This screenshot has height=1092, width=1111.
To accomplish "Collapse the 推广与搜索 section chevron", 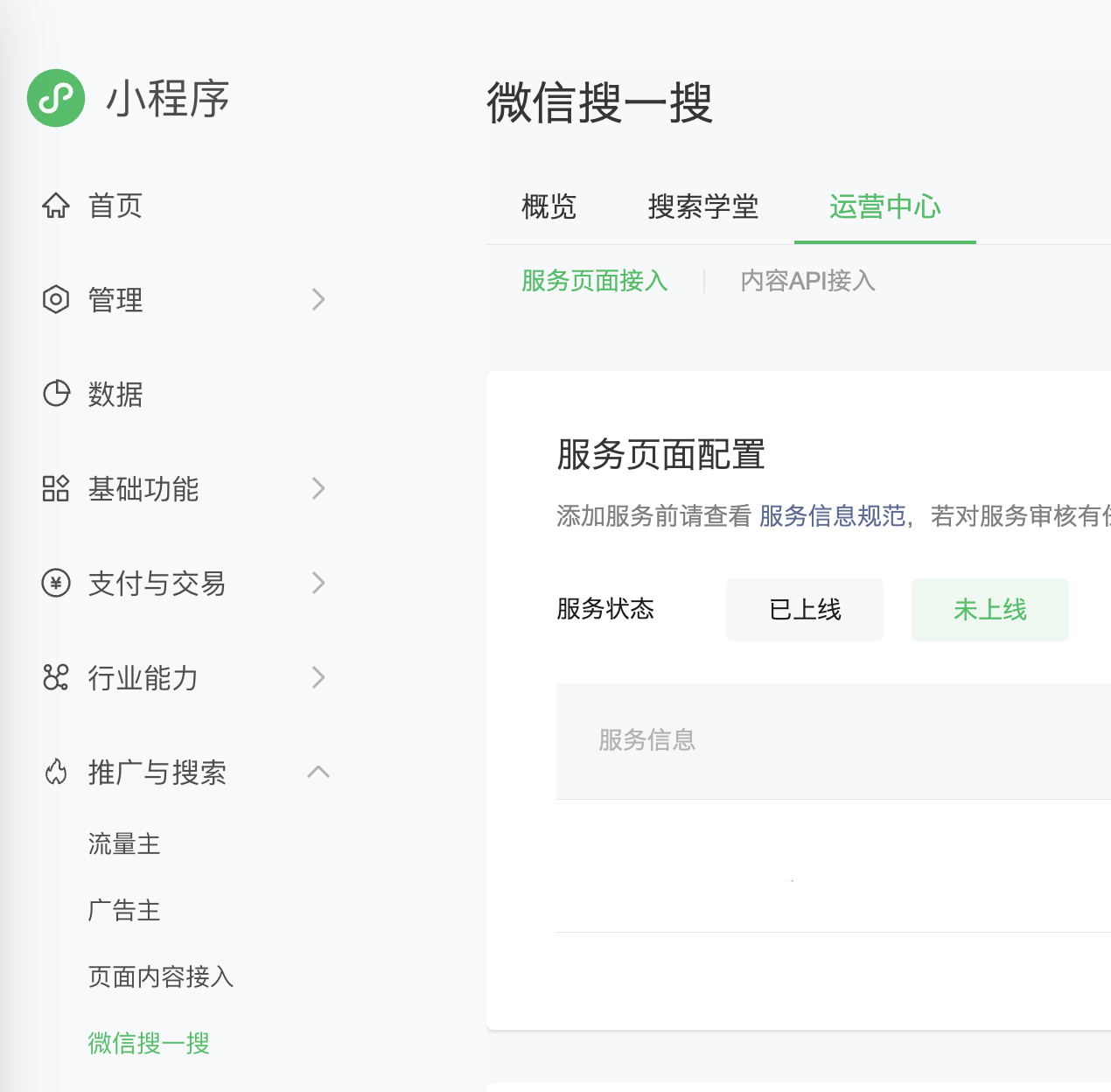I will pos(318,772).
